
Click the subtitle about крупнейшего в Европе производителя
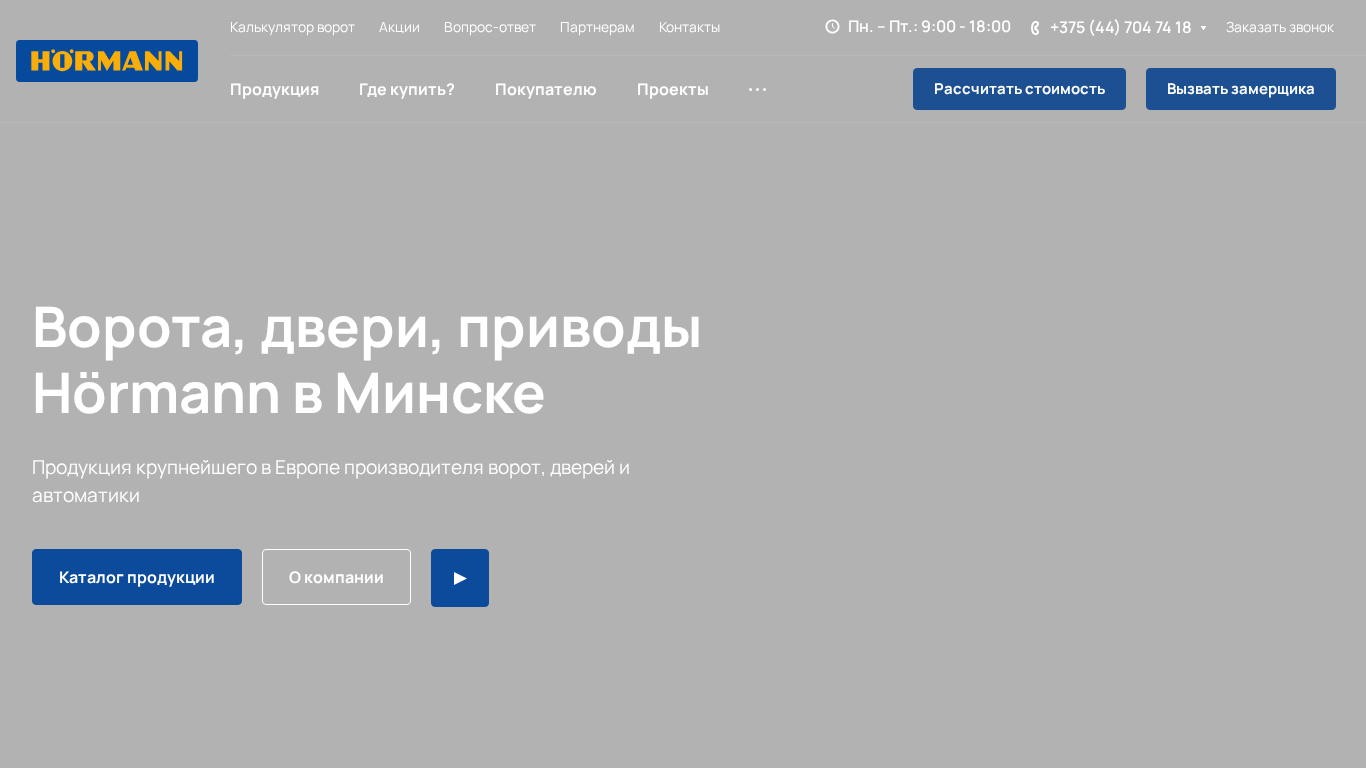coord(331,481)
